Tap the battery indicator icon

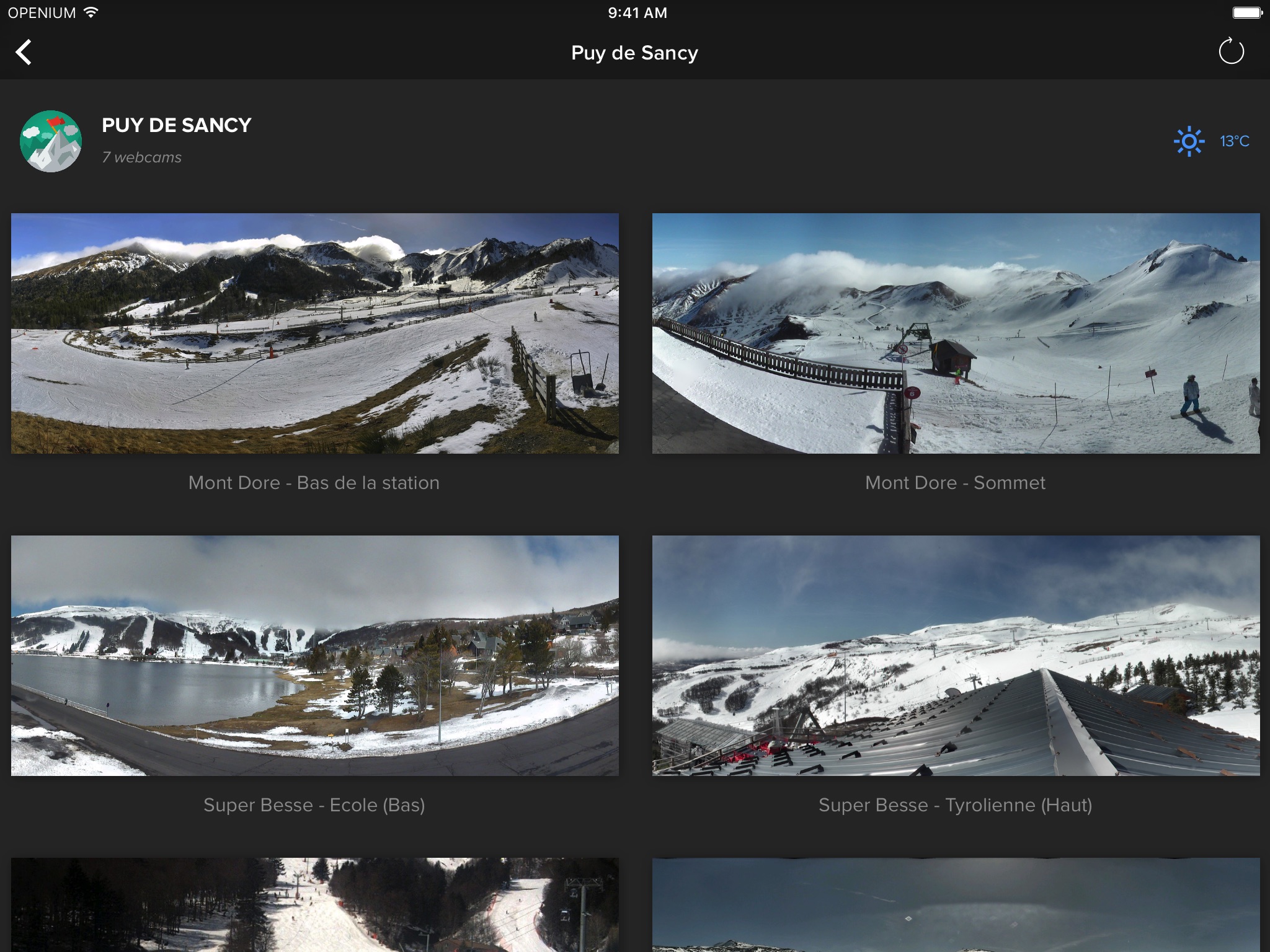[1247, 13]
